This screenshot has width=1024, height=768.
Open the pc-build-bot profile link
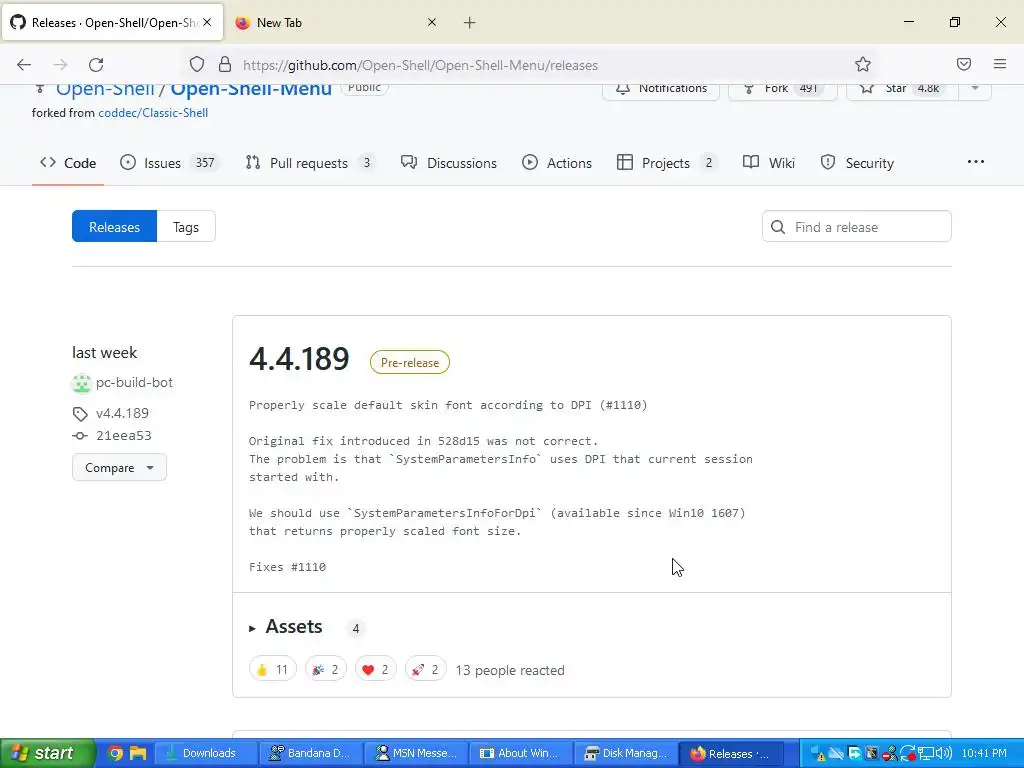[135, 383]
